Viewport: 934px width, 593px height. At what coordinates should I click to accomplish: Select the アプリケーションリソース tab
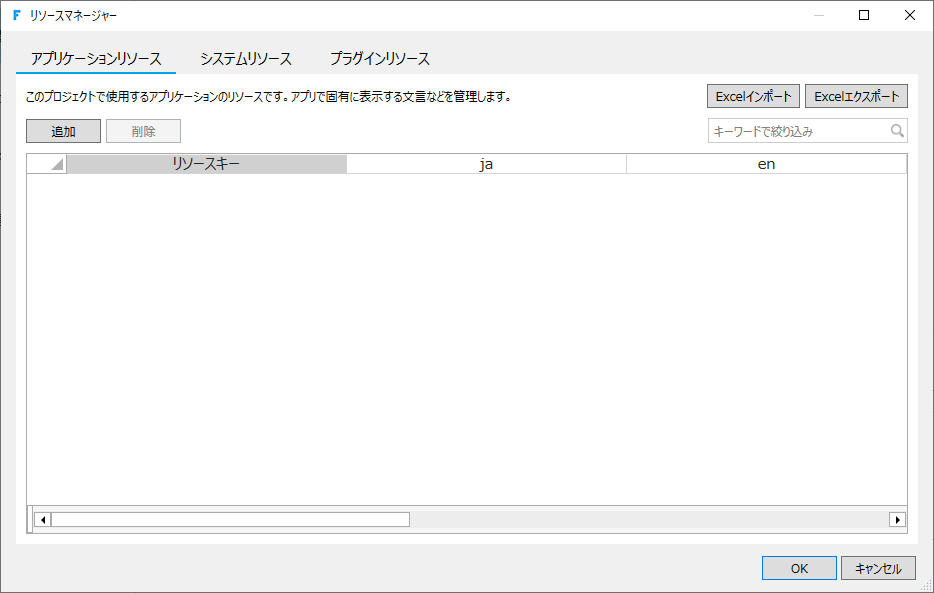coord(96,58)
